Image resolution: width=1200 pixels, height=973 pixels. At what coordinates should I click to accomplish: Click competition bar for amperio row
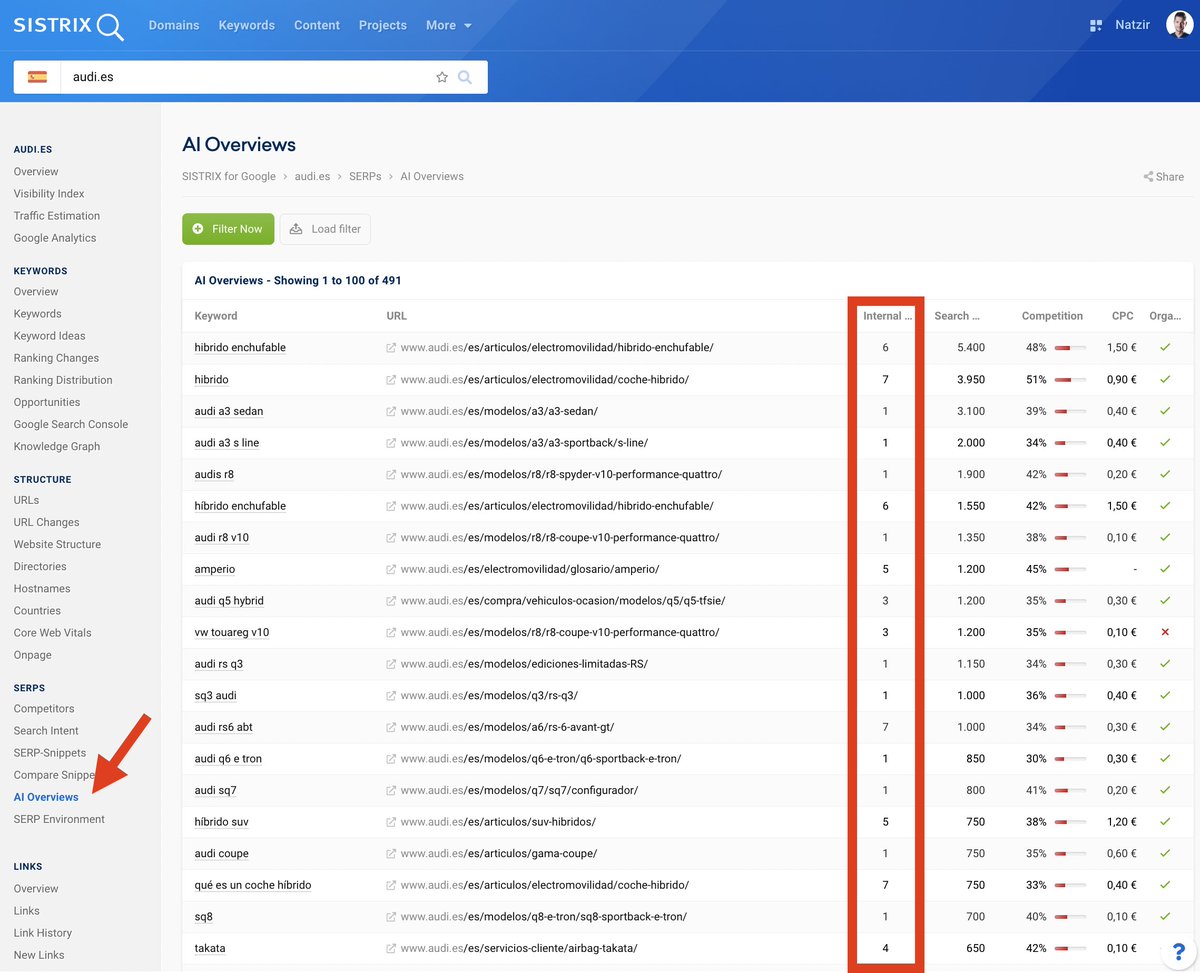pyautogui.click(x=1070, y=570)
